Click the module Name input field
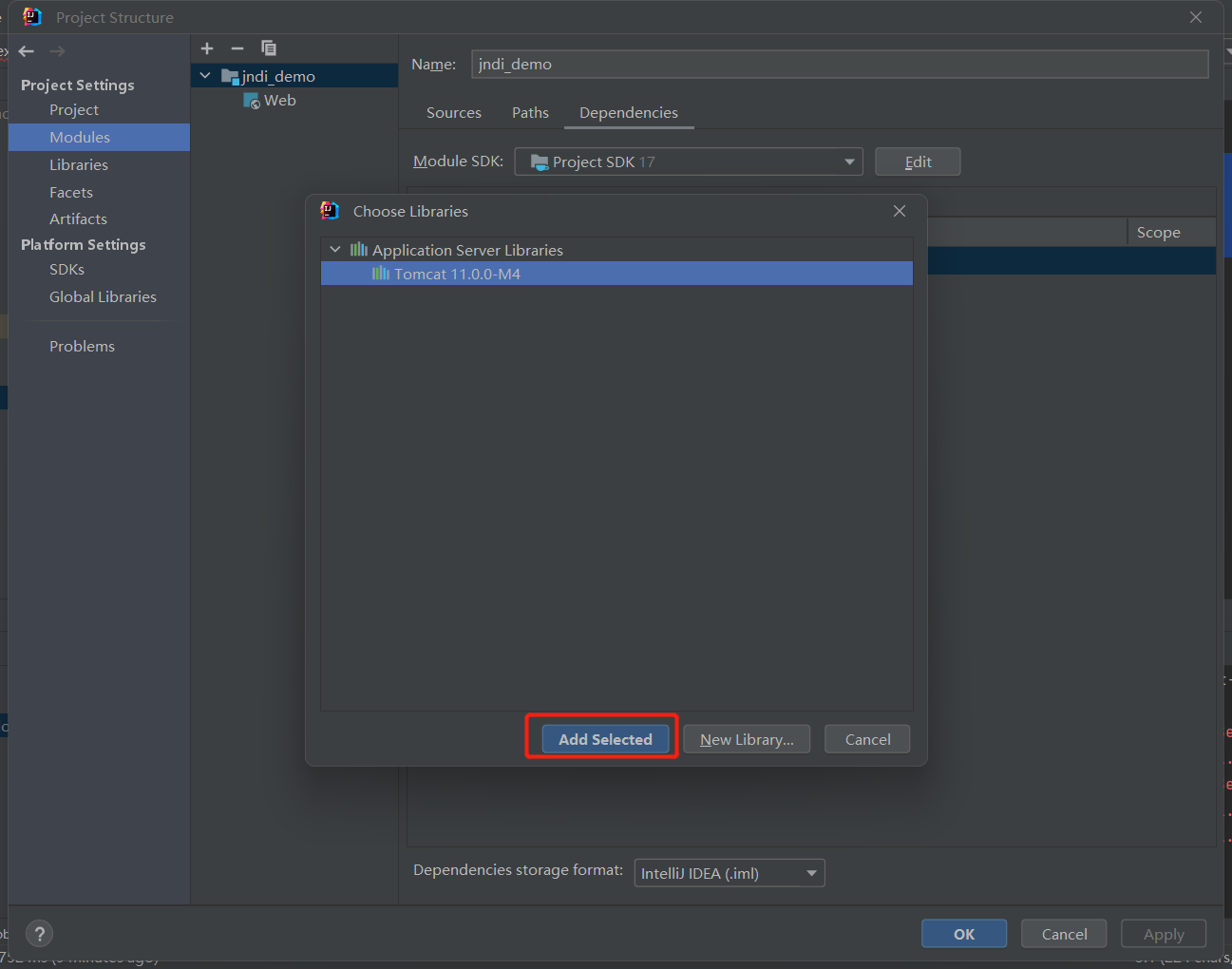The height and width of the screenshot is (969, 1232). coord(840,64)
